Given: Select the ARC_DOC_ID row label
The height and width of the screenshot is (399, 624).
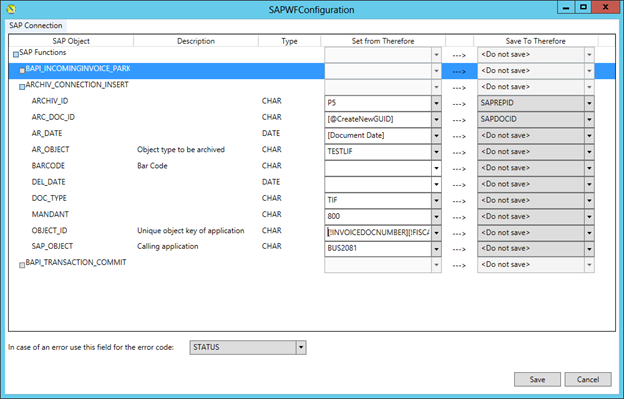Looking at the screenshot, I should pos(53,117).
